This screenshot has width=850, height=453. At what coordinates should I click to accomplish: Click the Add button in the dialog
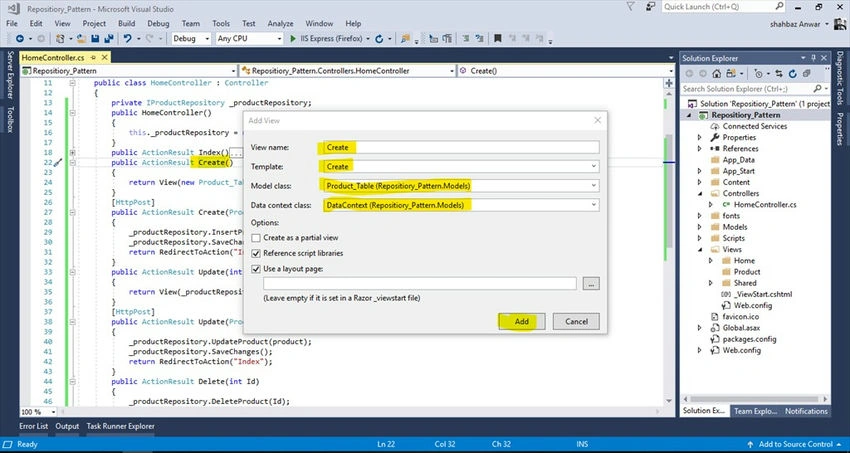(521, 321)
